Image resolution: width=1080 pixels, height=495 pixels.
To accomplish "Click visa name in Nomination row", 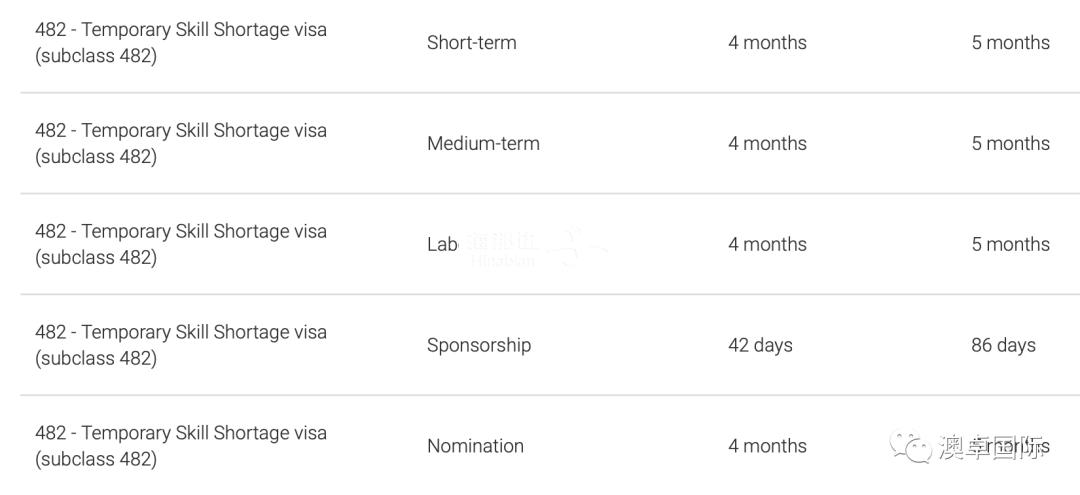I will [x=181, y=445].
